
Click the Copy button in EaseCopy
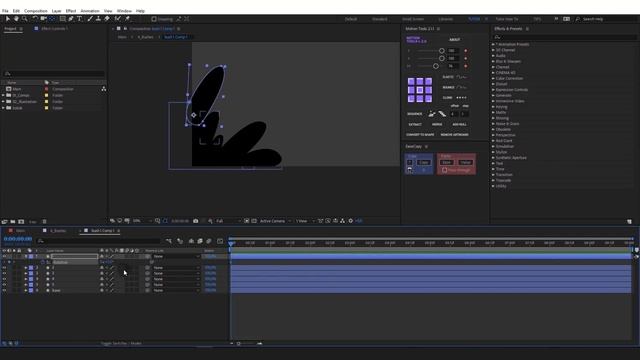click(x=424, y=162)
